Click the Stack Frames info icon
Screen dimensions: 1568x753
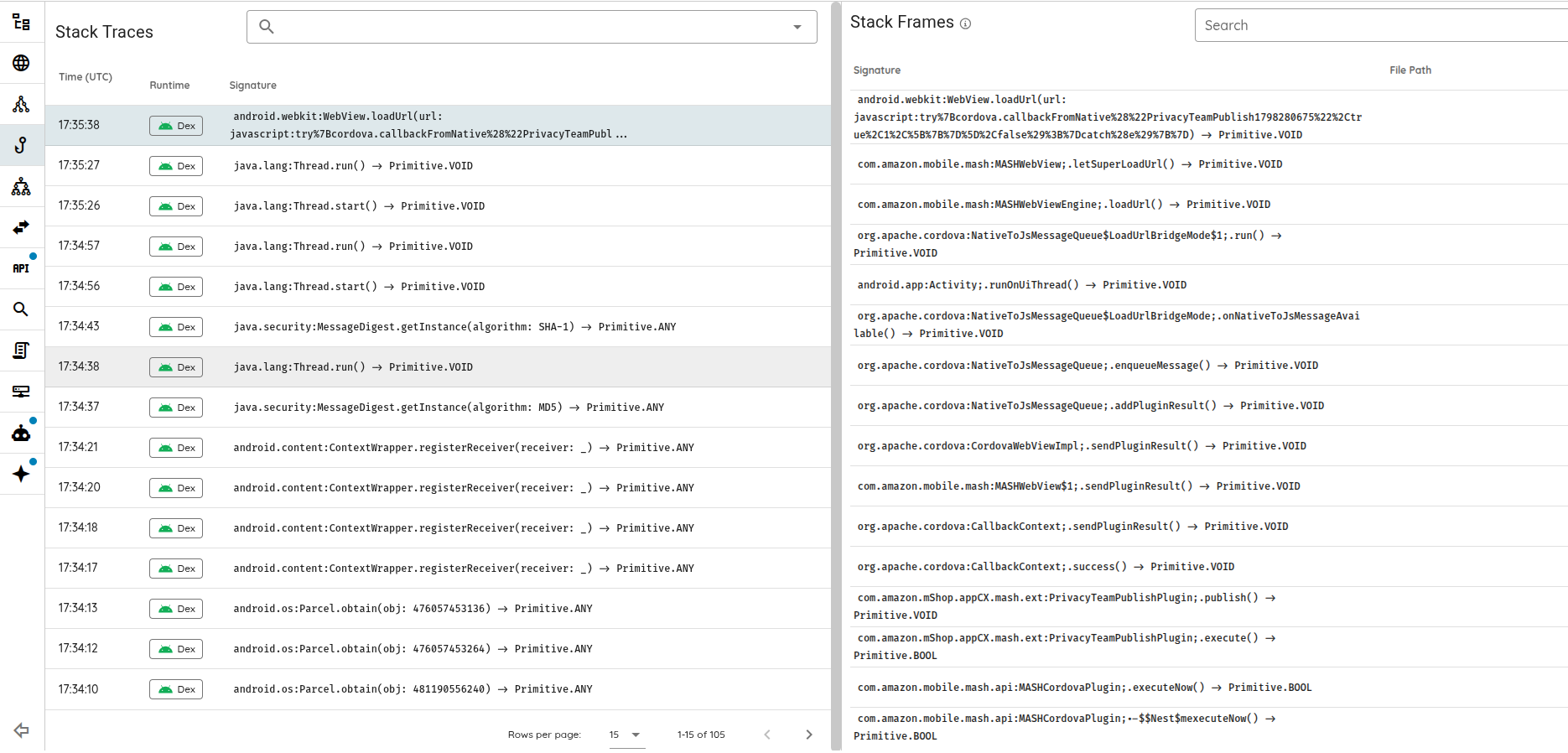pyautogui.click(x=965, y=23)
